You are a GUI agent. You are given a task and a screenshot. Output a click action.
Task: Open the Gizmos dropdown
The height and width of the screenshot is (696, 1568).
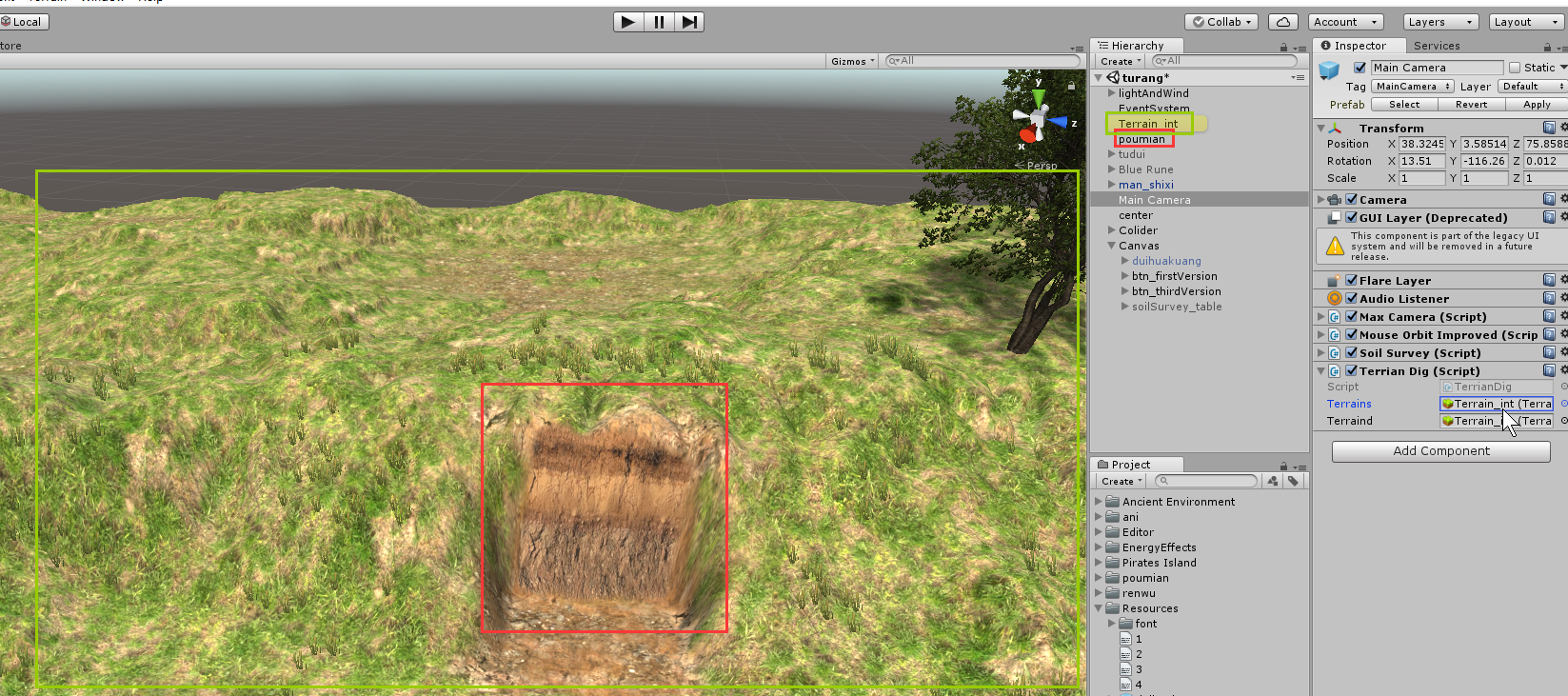[852, 61]
